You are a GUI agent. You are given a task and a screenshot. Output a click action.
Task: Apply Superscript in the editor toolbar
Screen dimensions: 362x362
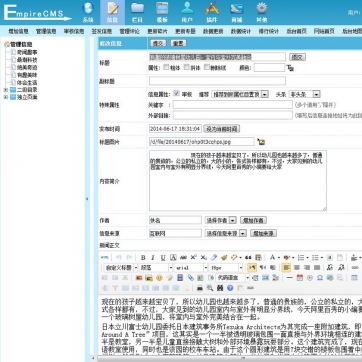coord(193,257)
